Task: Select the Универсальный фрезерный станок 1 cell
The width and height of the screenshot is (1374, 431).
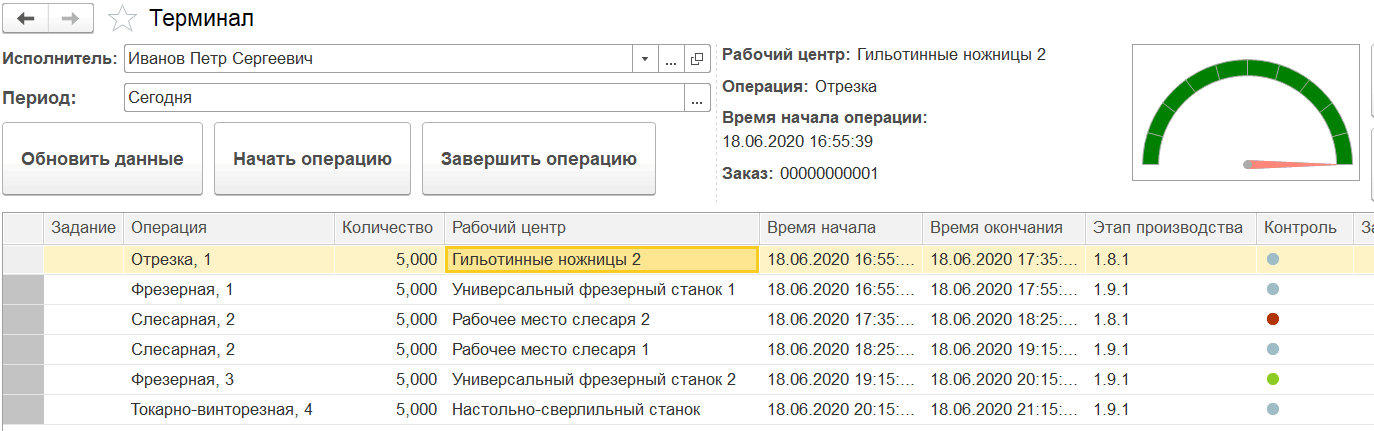Action: [x=594, y=289]
